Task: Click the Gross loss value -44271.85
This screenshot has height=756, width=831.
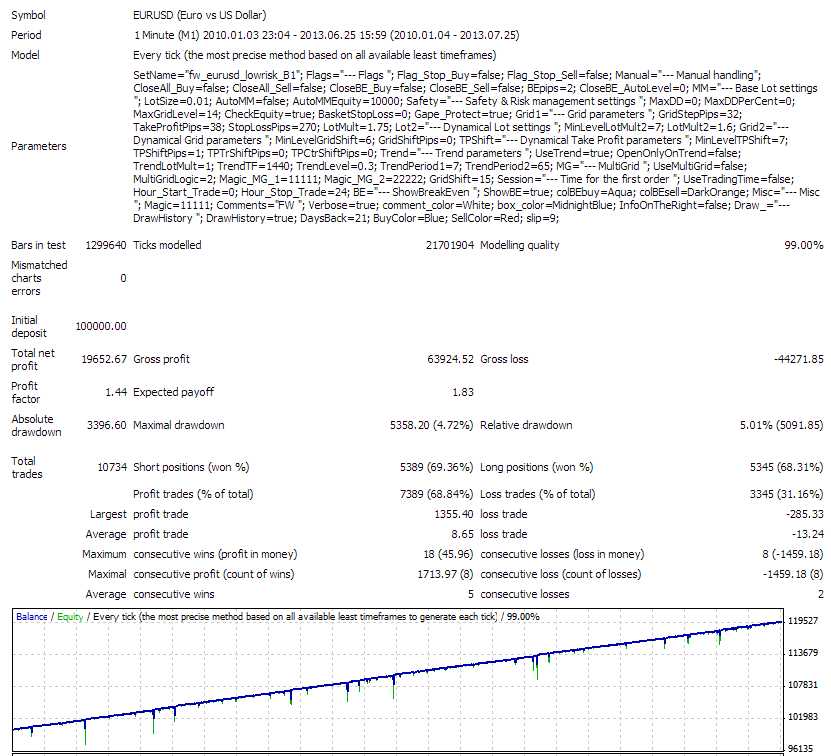Action: click(x=798, y=359)
